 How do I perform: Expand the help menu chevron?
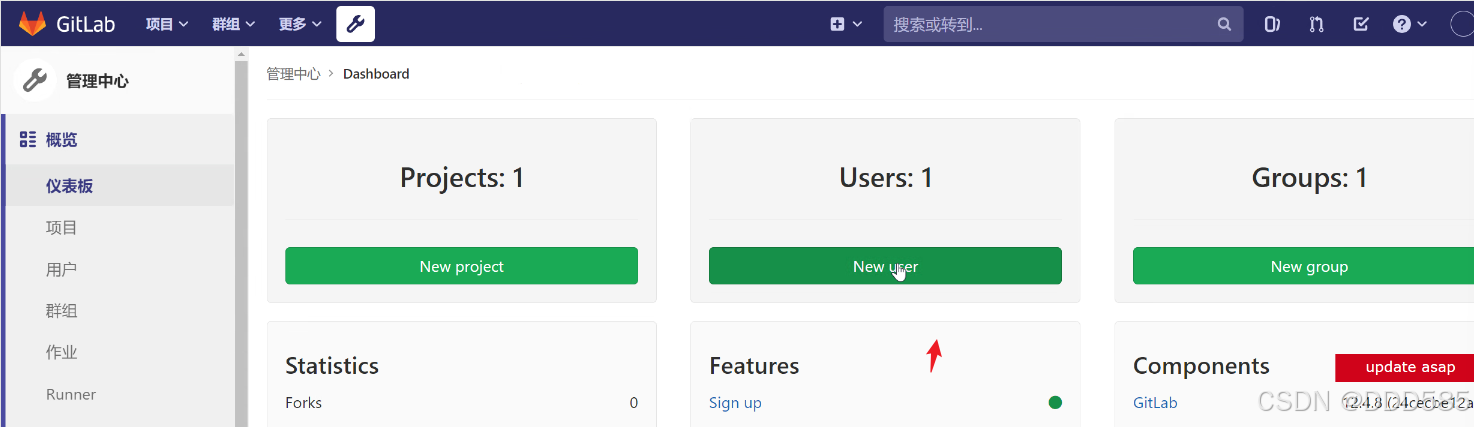[1422, 24]
